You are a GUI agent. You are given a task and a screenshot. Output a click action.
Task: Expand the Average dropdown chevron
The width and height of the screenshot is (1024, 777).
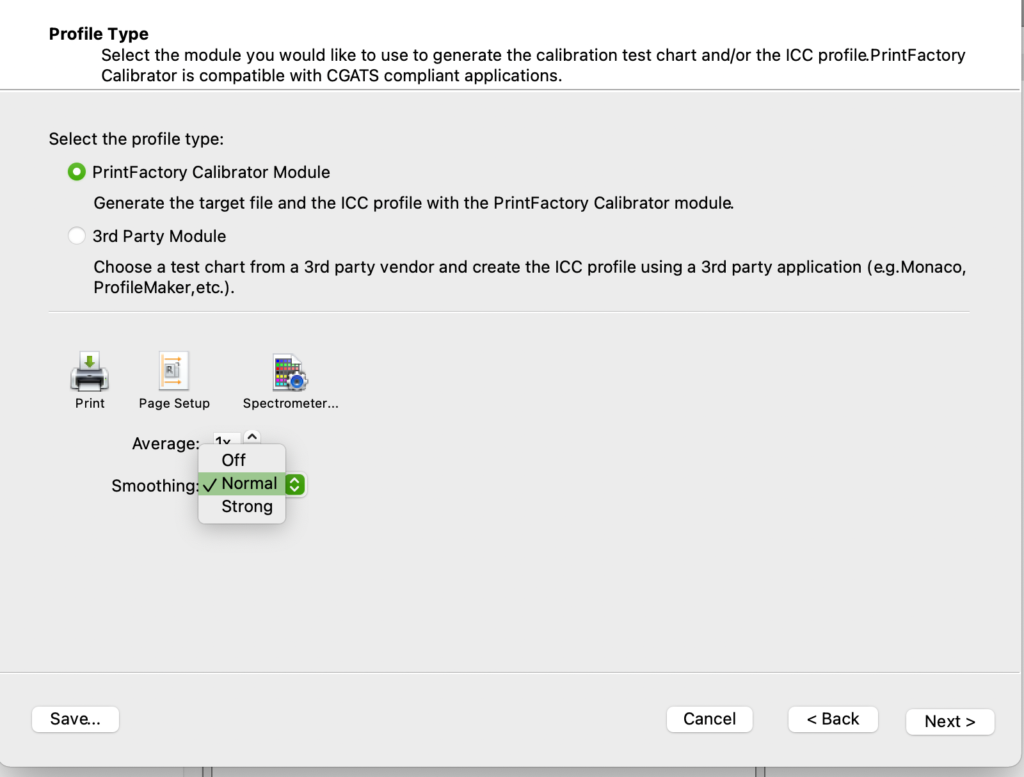(x=252, y=437)
